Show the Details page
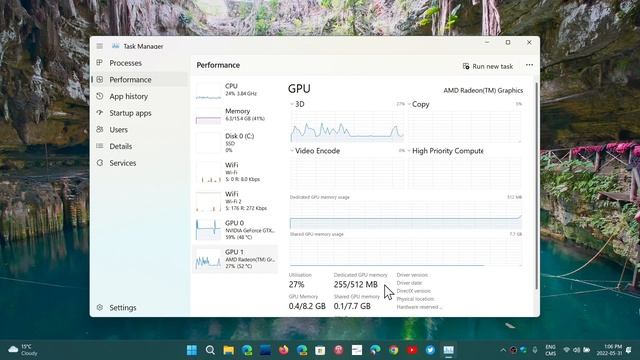Image resolution: width=640 pixels, height=360 pixels. [139, 146]
